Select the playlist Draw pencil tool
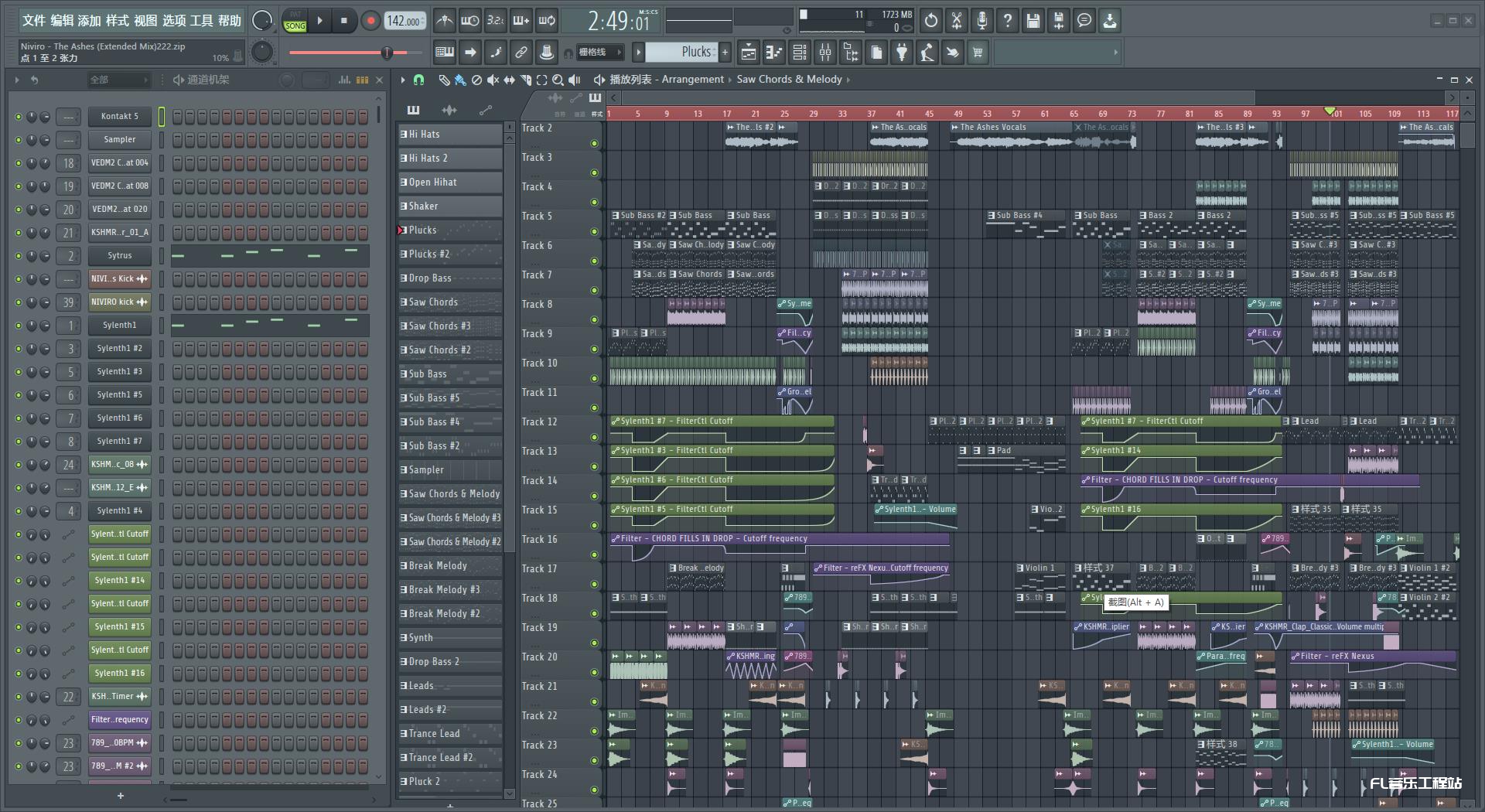This screenshot has height=812, width=1485. 444,80
